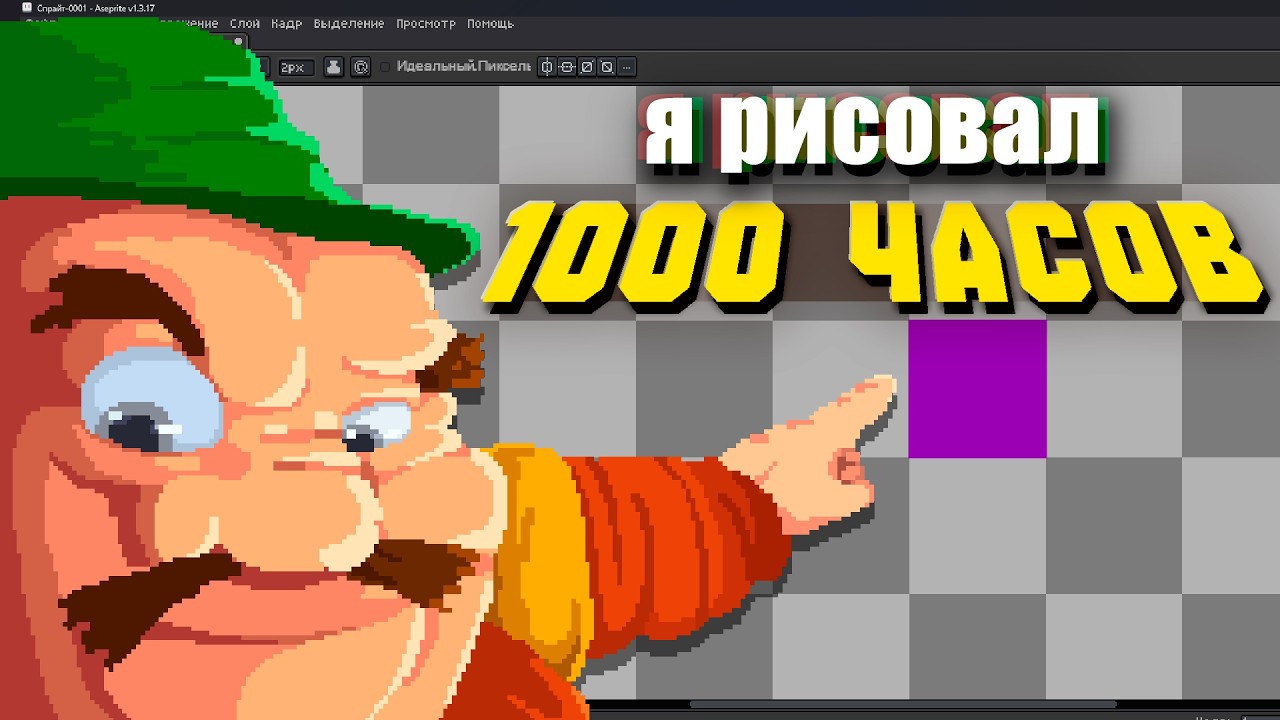Open the ink type button
This screenshot has width=1280, height=720.
(333, 67)
